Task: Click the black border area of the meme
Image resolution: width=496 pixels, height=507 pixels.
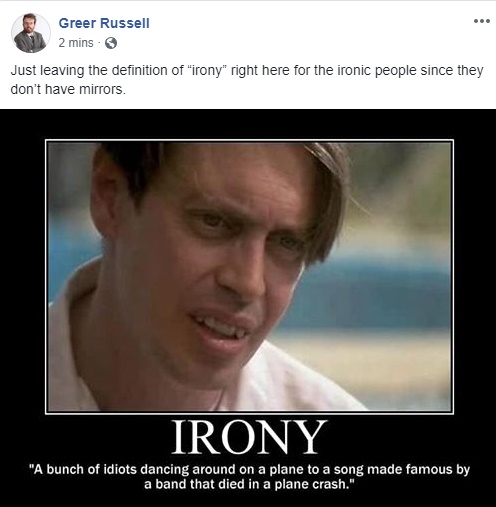Action: click(x=22, y=300)
